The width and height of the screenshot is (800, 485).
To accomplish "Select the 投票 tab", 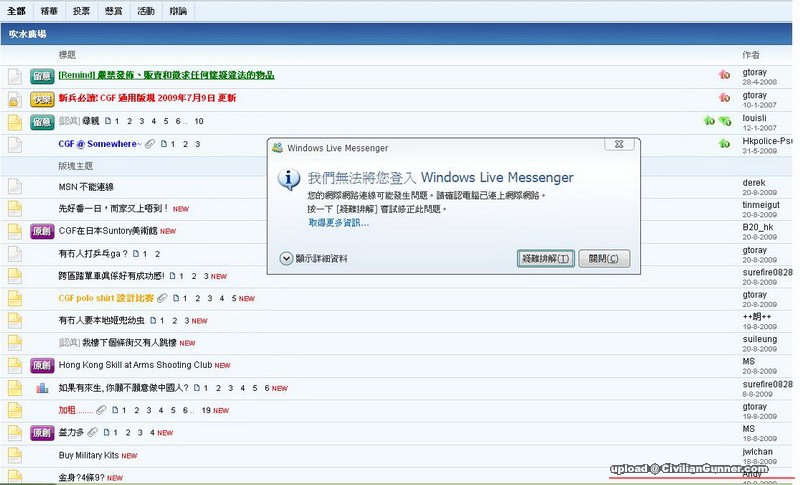I will [82, 11].
